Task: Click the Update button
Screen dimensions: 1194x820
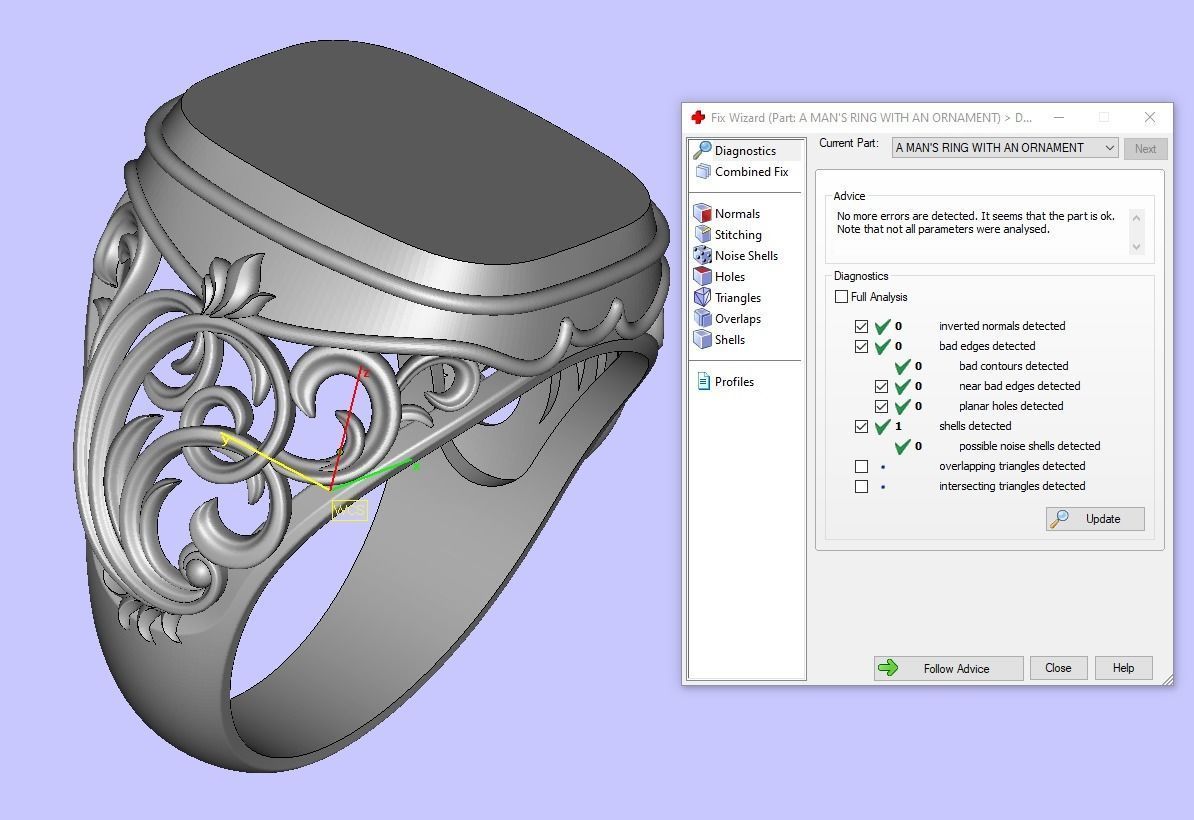Action: [x=1094, y=518]
